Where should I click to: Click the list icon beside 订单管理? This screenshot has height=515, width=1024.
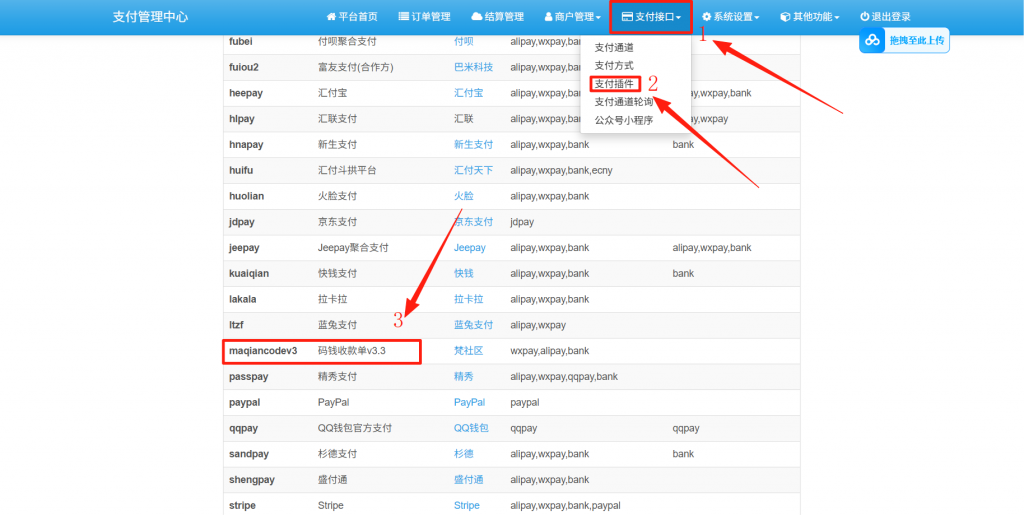pos(403,17)
